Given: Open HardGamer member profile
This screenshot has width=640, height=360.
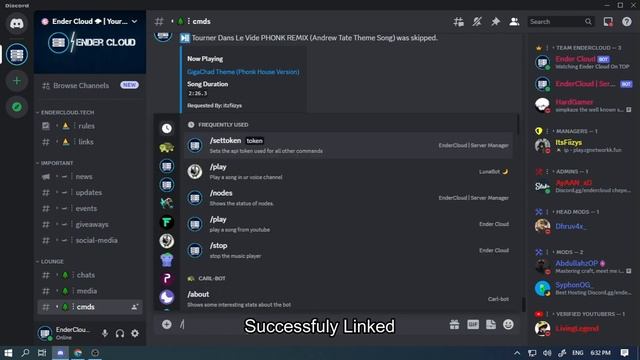Looking at the screenshot, I should tap(583, 105).
